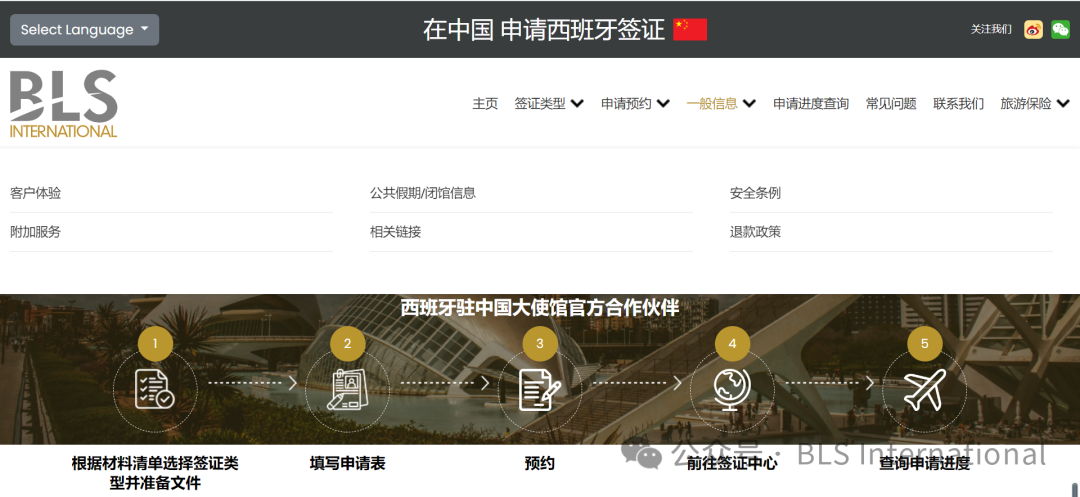Expand the 申请预约 menu chevron

[x=663, y=104]
